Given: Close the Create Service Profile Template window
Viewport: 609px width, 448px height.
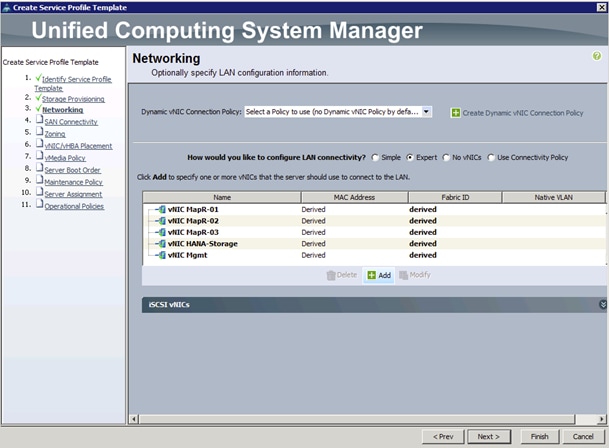Looking at the screenshot, I should [x=601, y=7].
